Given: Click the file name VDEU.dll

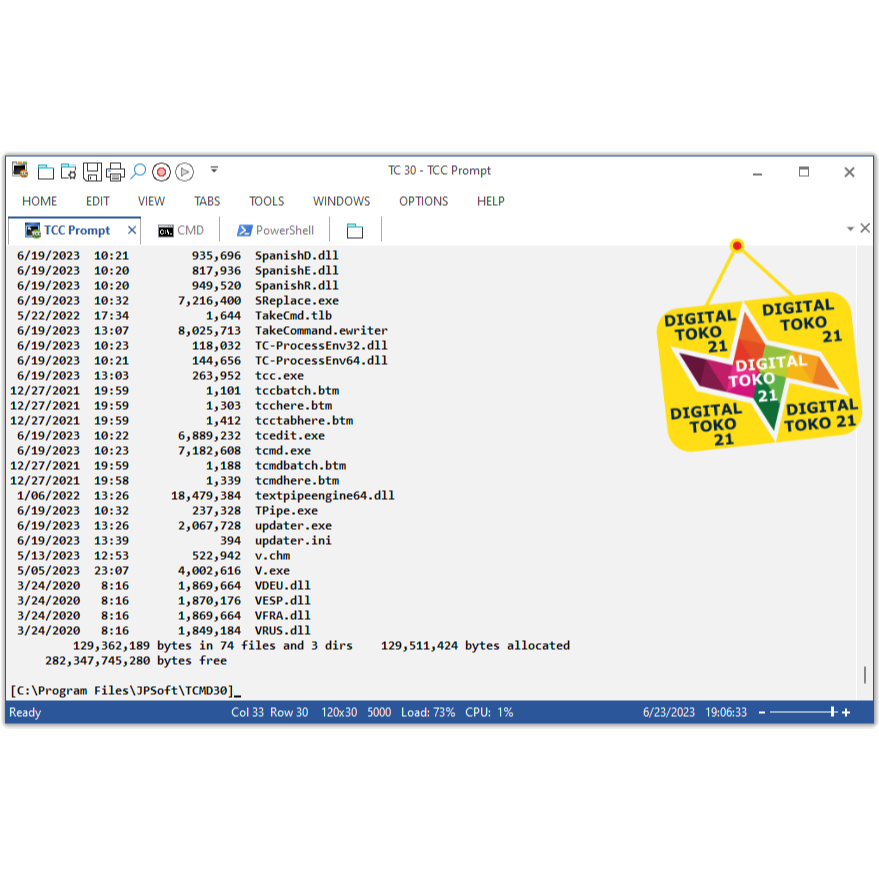Looking at the screenshot, I should click(x=283, y=586).
